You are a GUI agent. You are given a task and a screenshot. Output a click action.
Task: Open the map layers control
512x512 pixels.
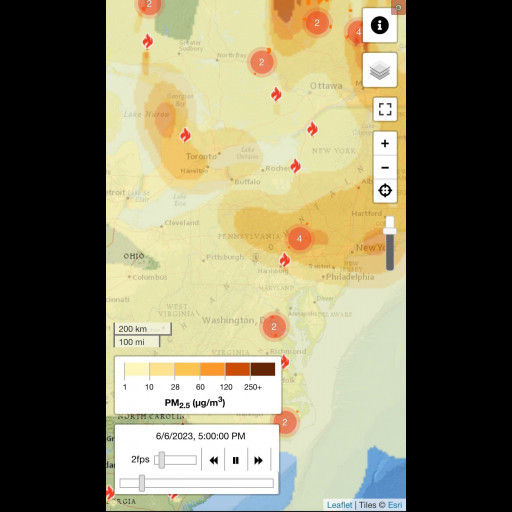coord(380,70)
